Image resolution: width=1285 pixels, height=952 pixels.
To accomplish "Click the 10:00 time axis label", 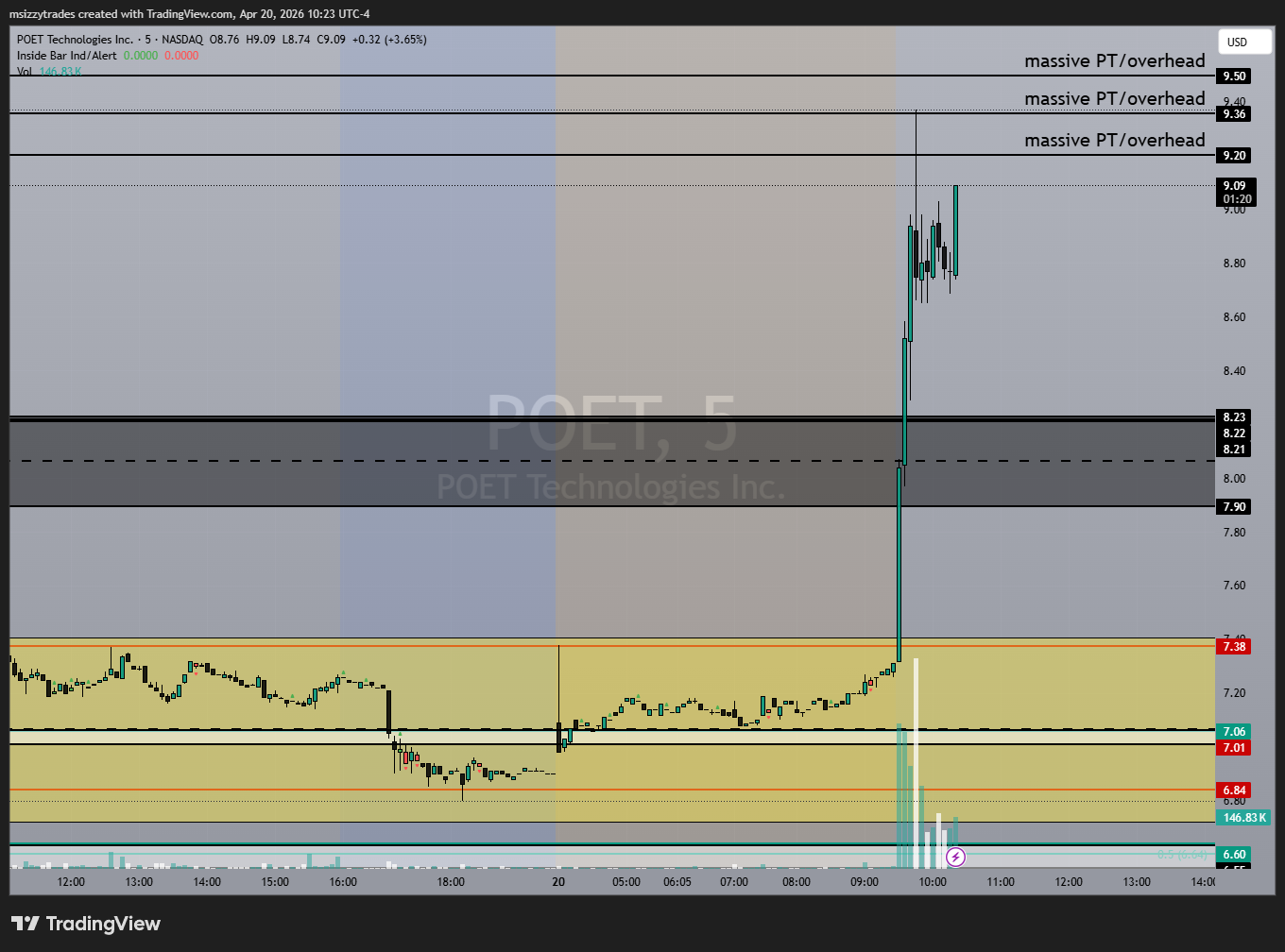I will 933,882.
